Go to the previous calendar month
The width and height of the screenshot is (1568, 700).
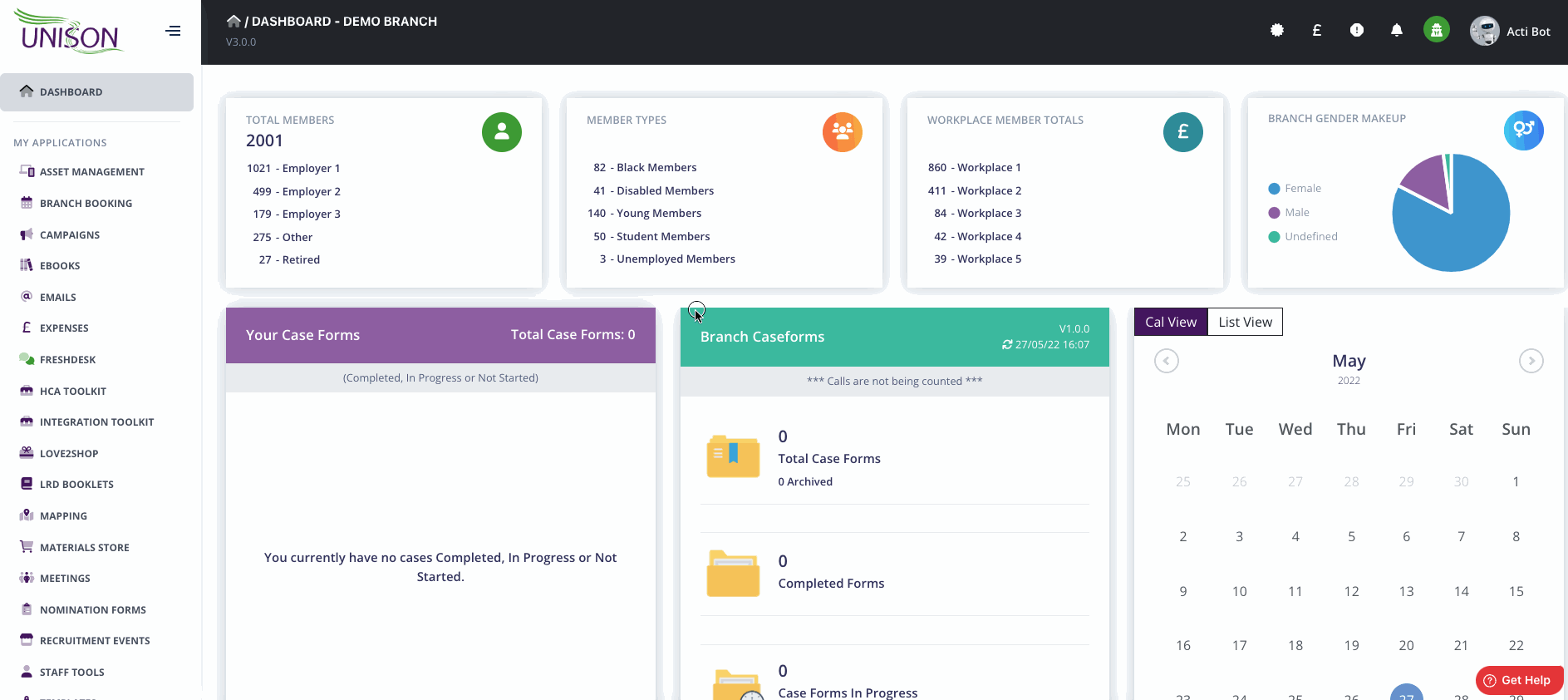(x=1166, y=361)
